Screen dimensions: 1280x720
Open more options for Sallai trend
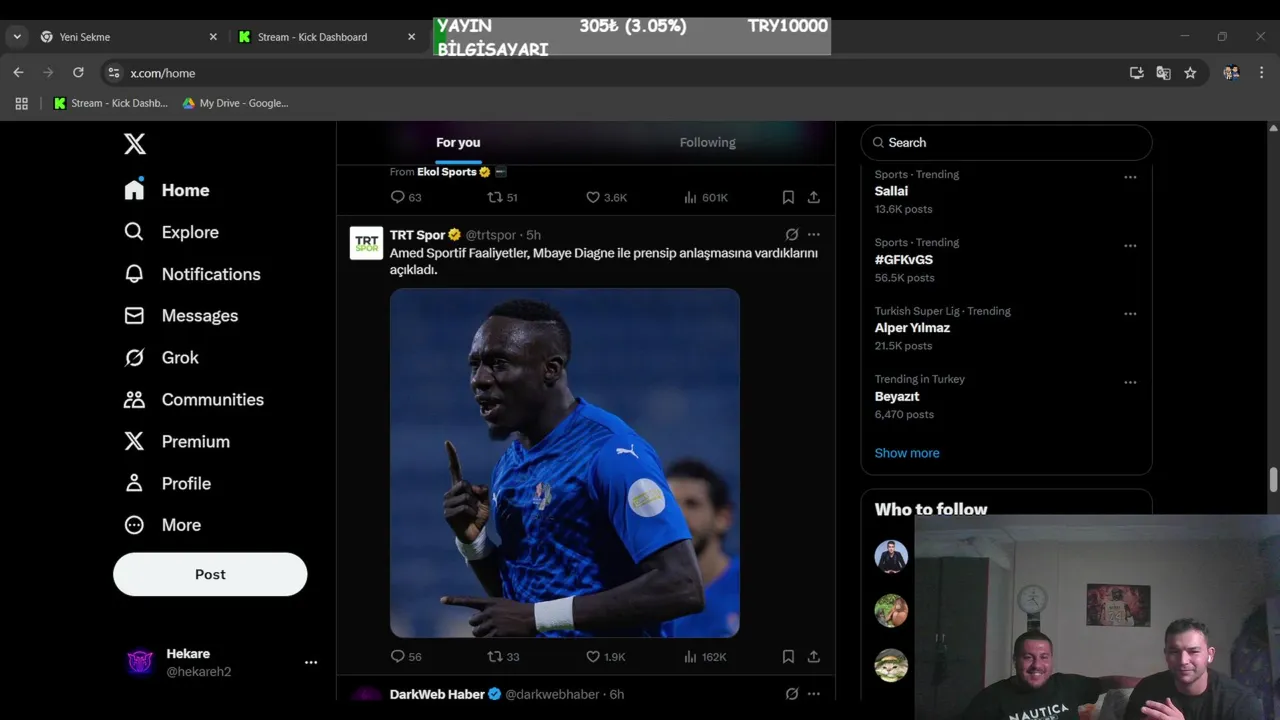pyautogui.click(x=1130, y=177)
